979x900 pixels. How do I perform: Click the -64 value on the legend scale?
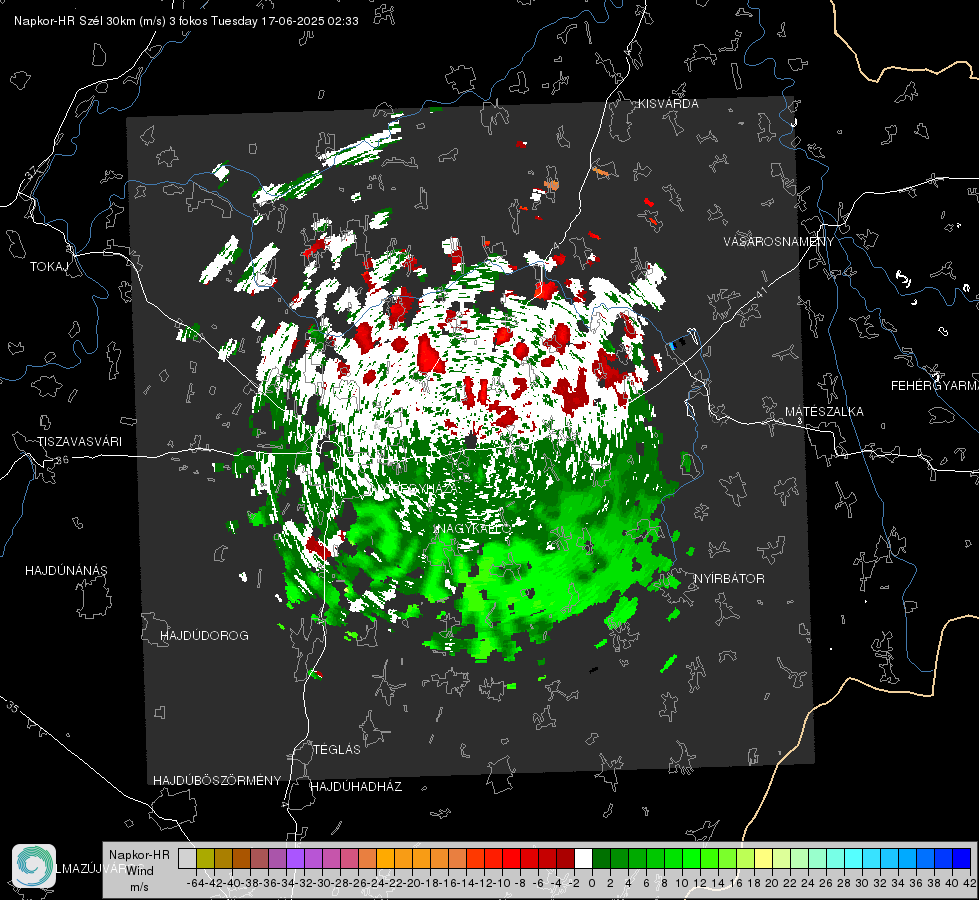(x=195, y=883)
